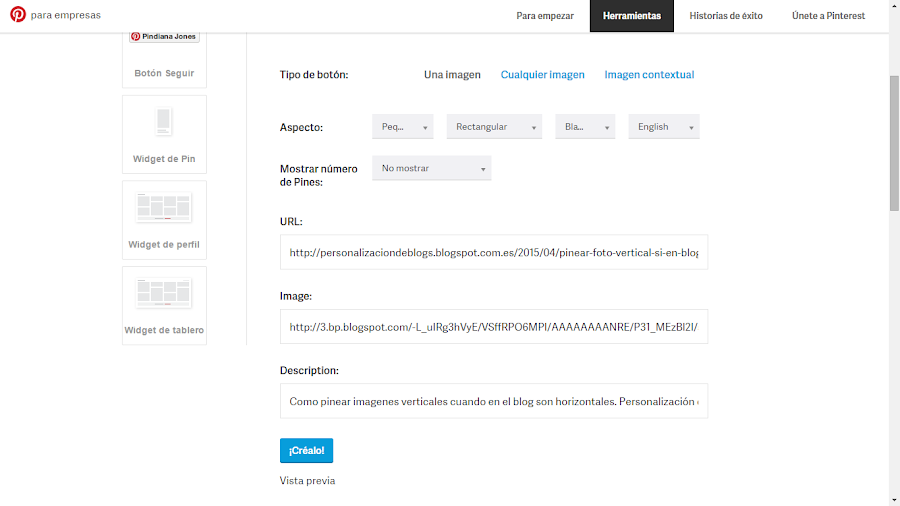Open the 'para empresas' home link
The image size is (900, 506).
coord(65,15)
